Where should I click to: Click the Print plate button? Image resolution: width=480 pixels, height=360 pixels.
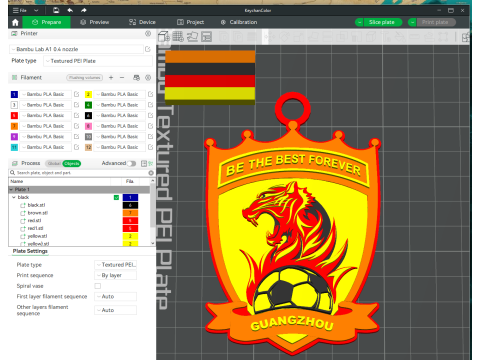[435, 22]
